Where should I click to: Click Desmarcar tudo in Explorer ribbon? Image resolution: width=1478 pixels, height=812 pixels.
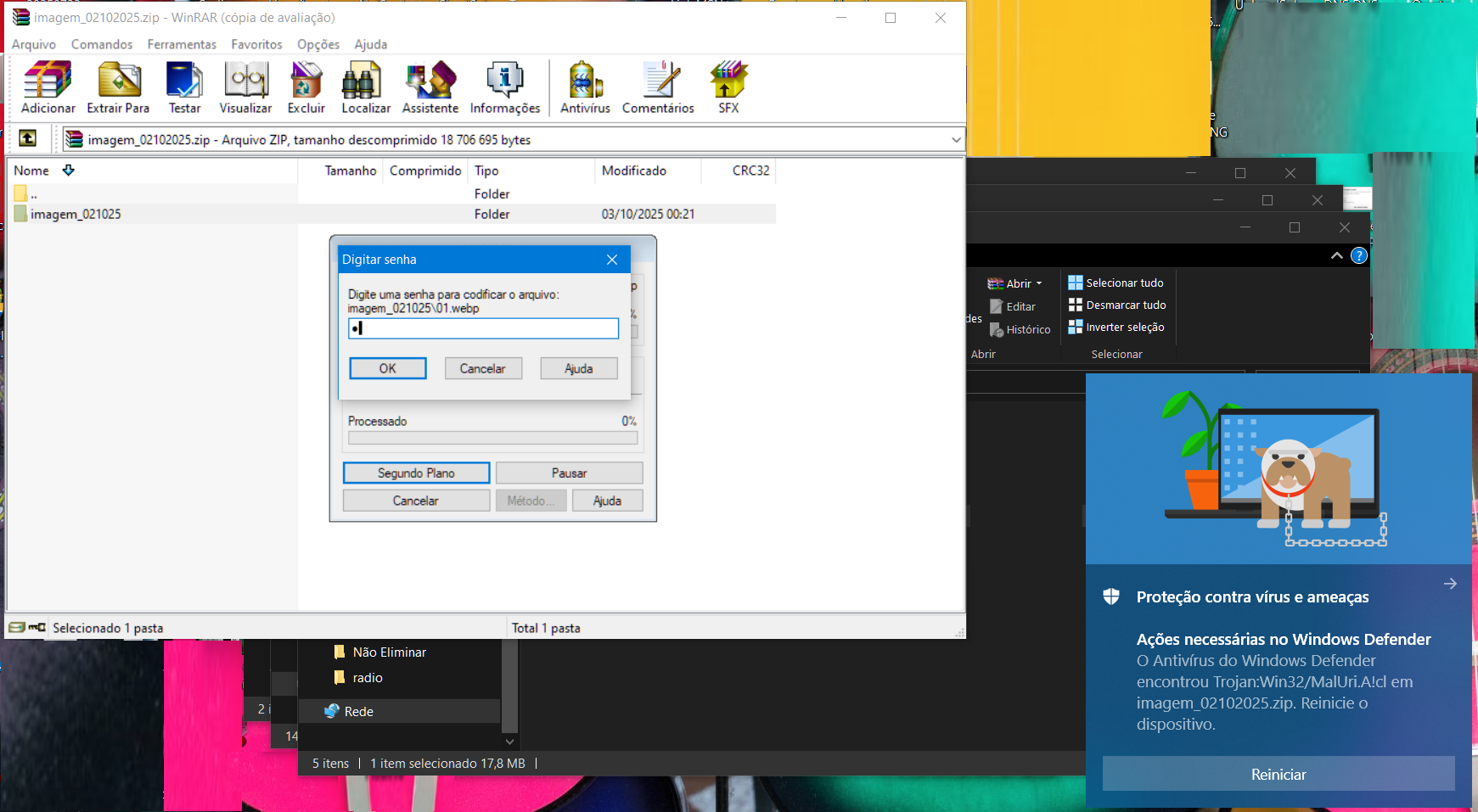pyautogui.click(x=1117, y=305)
